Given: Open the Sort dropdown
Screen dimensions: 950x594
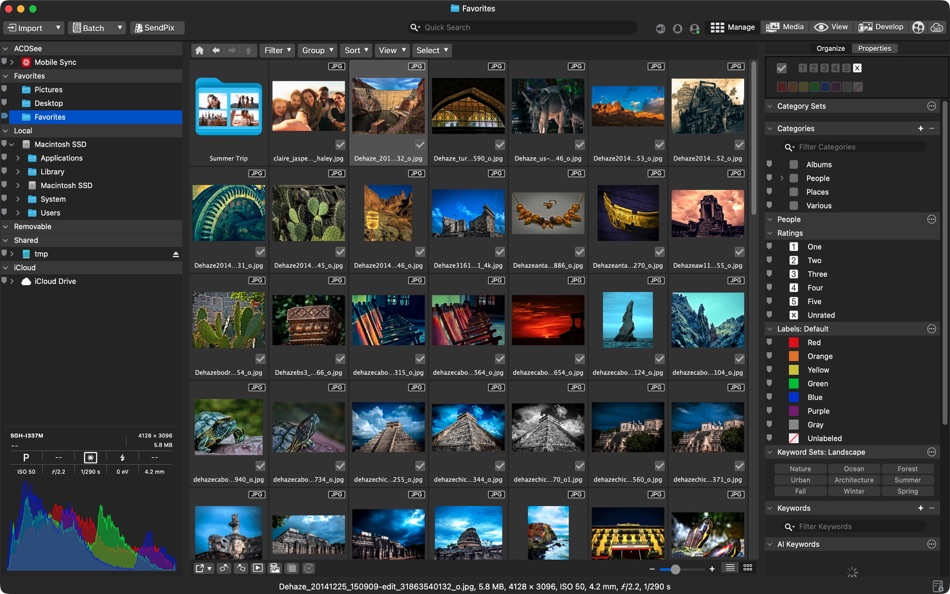Looking at the screenshot, I should click(357, 48).
